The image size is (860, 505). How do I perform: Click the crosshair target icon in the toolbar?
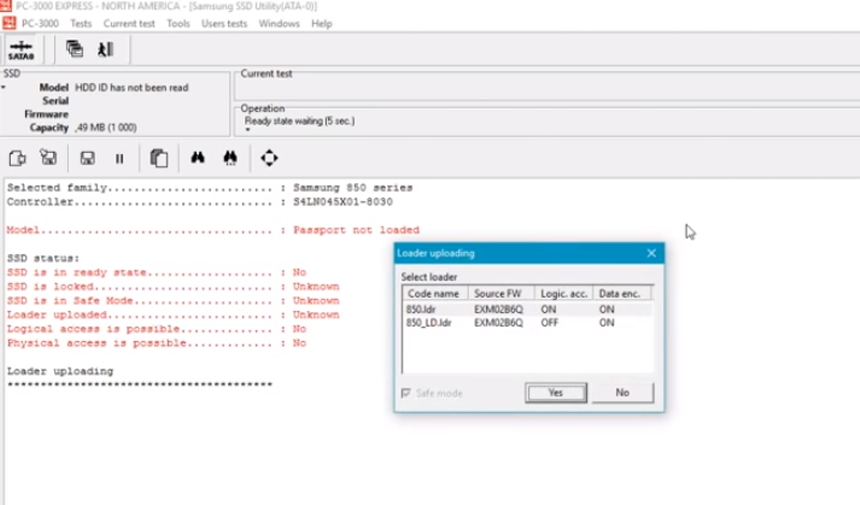pyautogui.click(x=269, y=158)
